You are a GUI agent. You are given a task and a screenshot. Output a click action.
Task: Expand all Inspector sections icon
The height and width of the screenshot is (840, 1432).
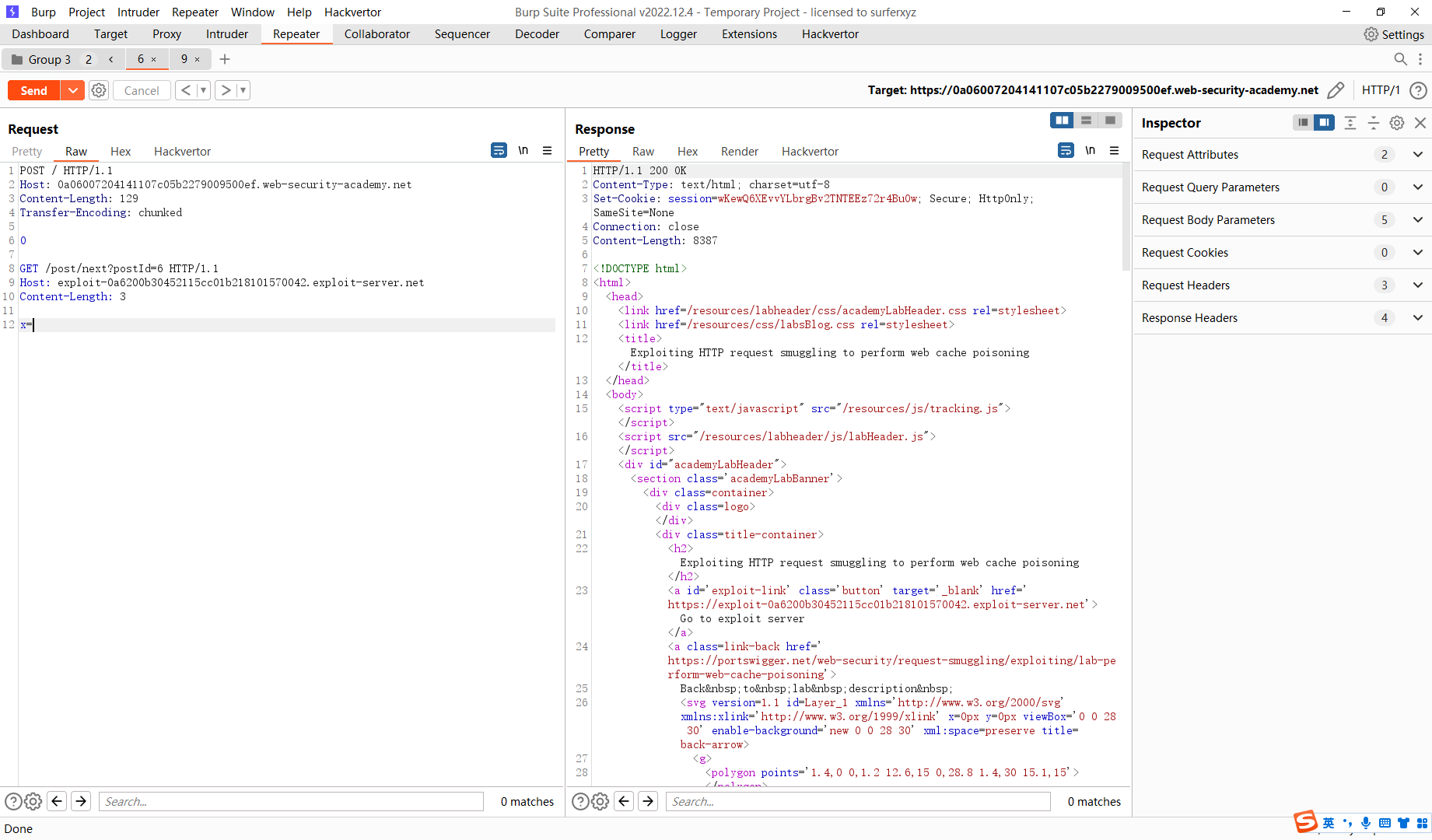(x=1350, y=123)
